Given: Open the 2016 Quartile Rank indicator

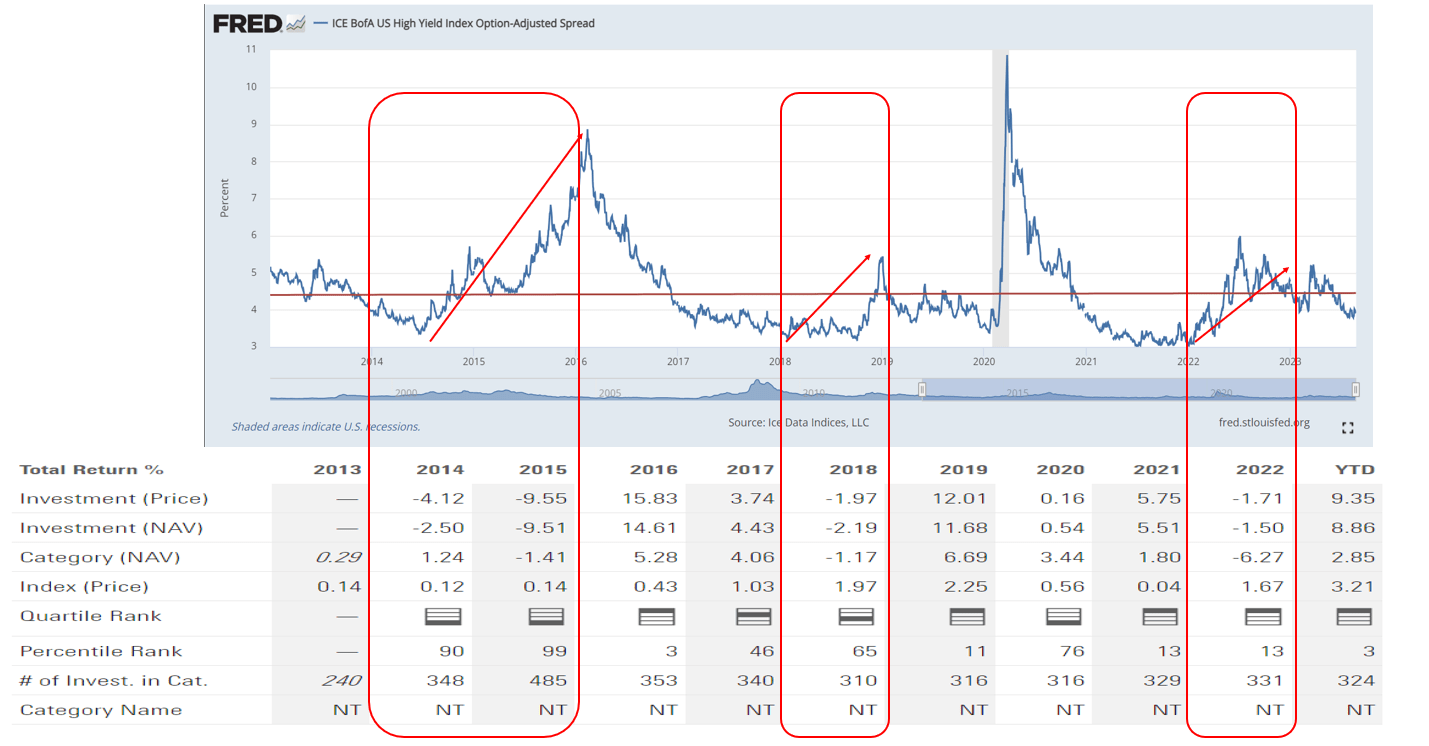Looking at the screenshot, I should (657, 617).
